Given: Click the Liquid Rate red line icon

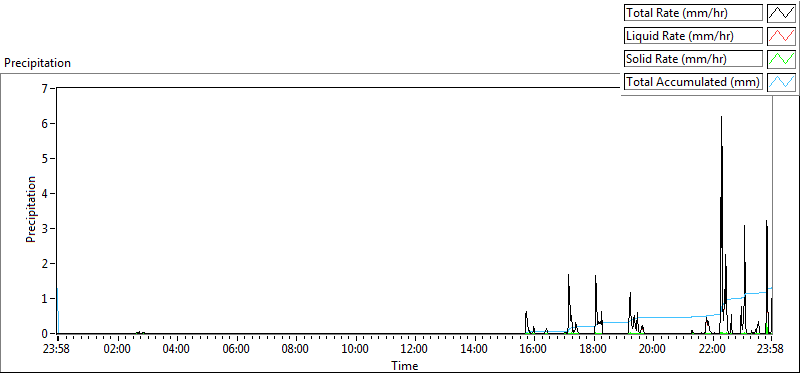Looking at the screenshot, I should pyautogui.click(x=781, y=36).
